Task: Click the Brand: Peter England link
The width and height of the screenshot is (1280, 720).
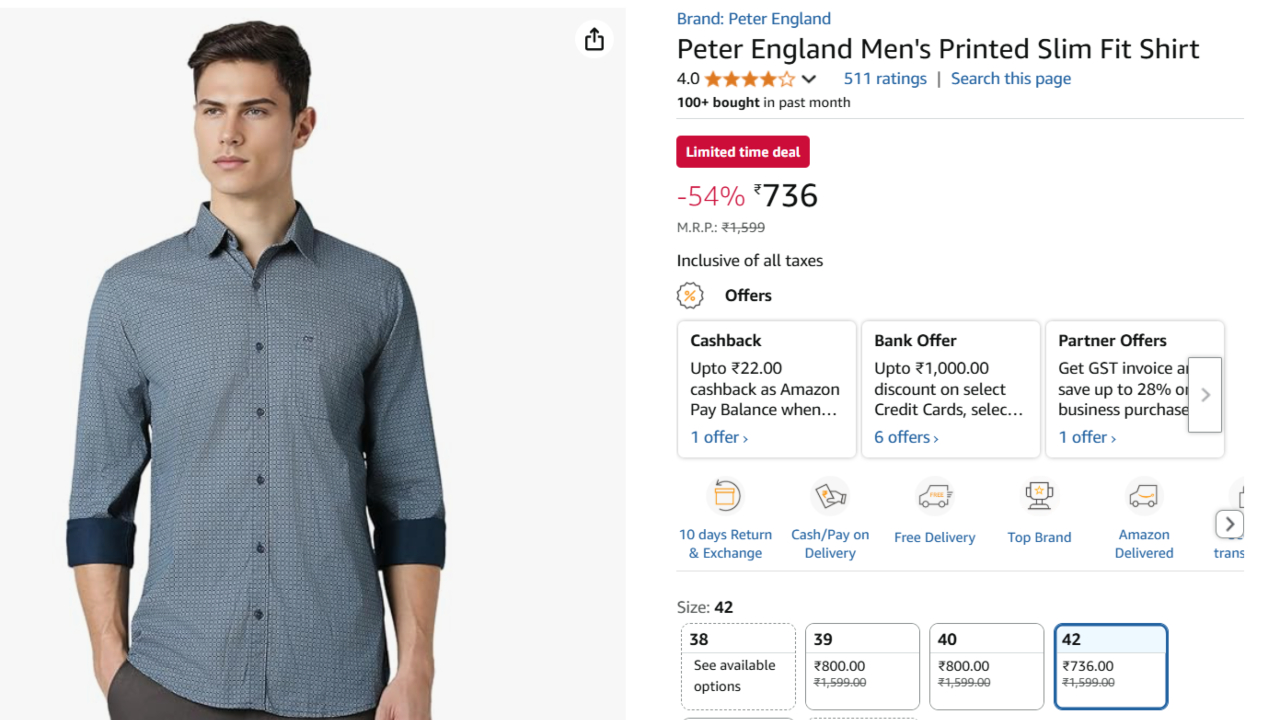Action: tap(753, 19)
